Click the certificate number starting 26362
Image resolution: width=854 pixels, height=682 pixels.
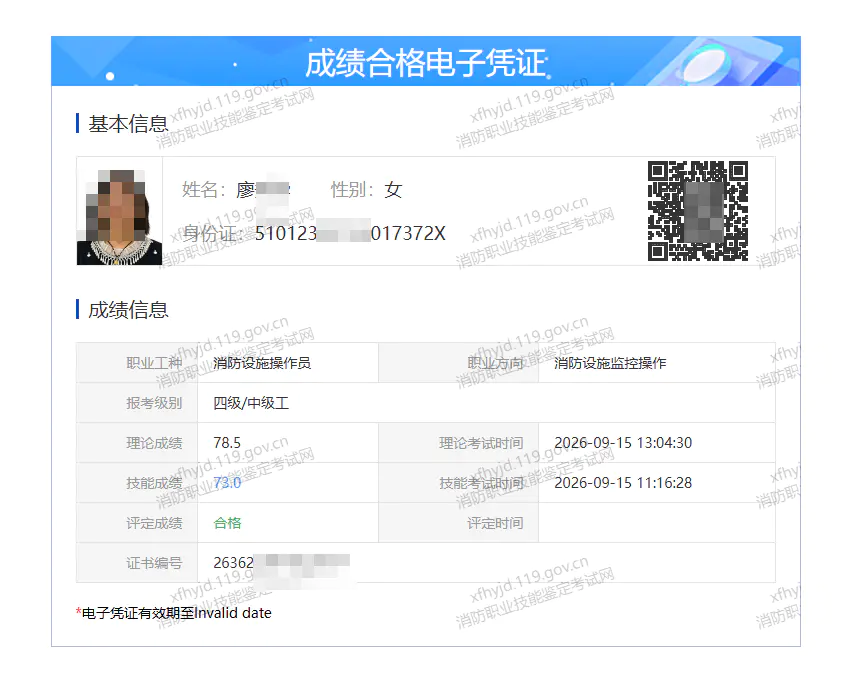click(x=282, y=562)
